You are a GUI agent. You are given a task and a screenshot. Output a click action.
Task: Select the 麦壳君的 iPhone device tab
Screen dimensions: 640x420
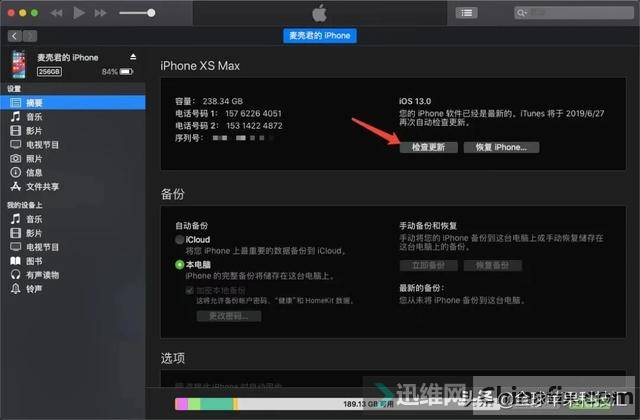point(320,36)
